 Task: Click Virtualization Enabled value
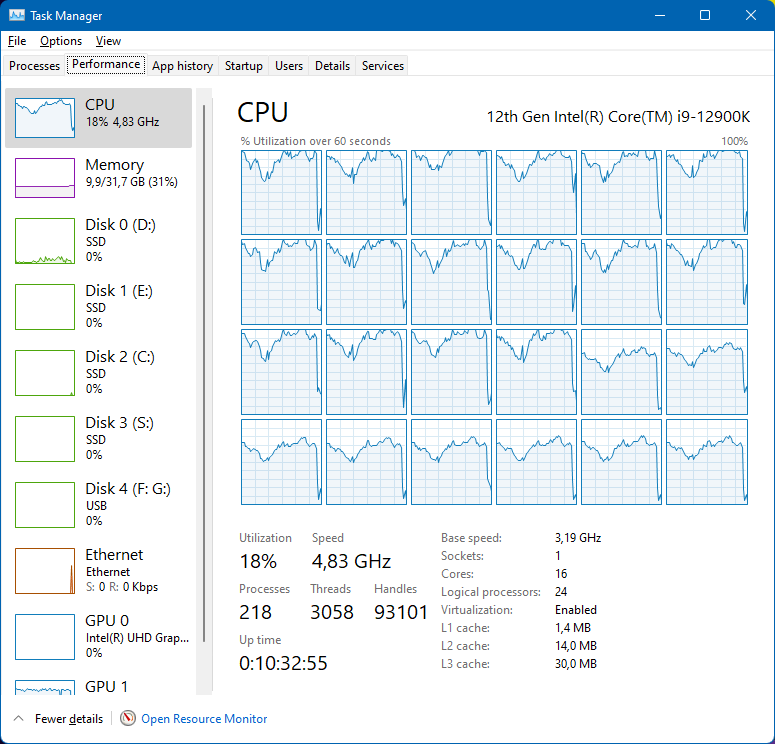click(x=576, y=610)
